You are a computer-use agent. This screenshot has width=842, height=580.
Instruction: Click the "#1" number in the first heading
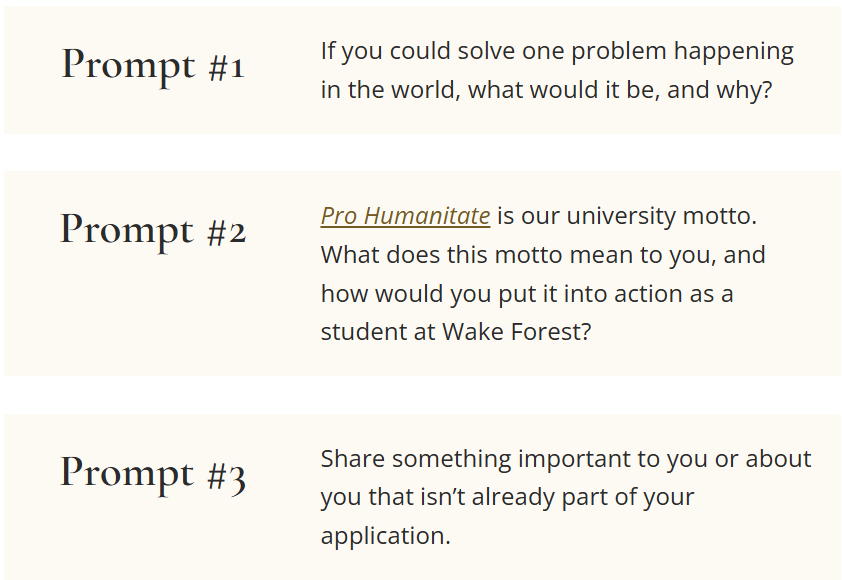click(226, 67)
